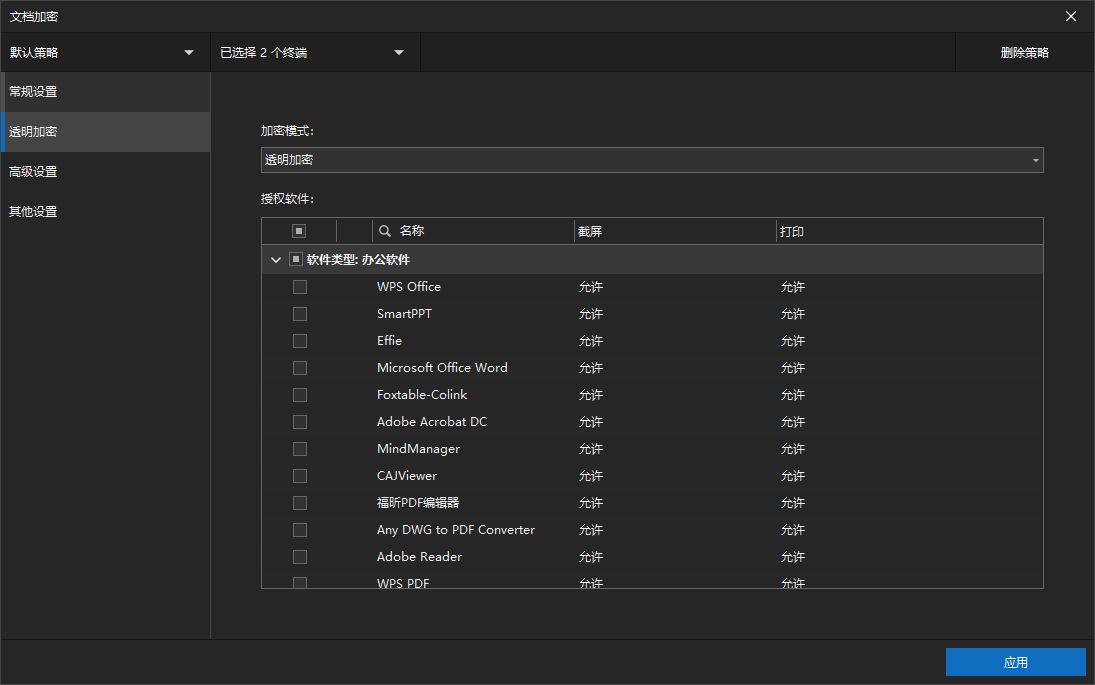Open the 其他设置 sidebar tab
Viewport: 1095px width, 685px height.
coord(105,212)
